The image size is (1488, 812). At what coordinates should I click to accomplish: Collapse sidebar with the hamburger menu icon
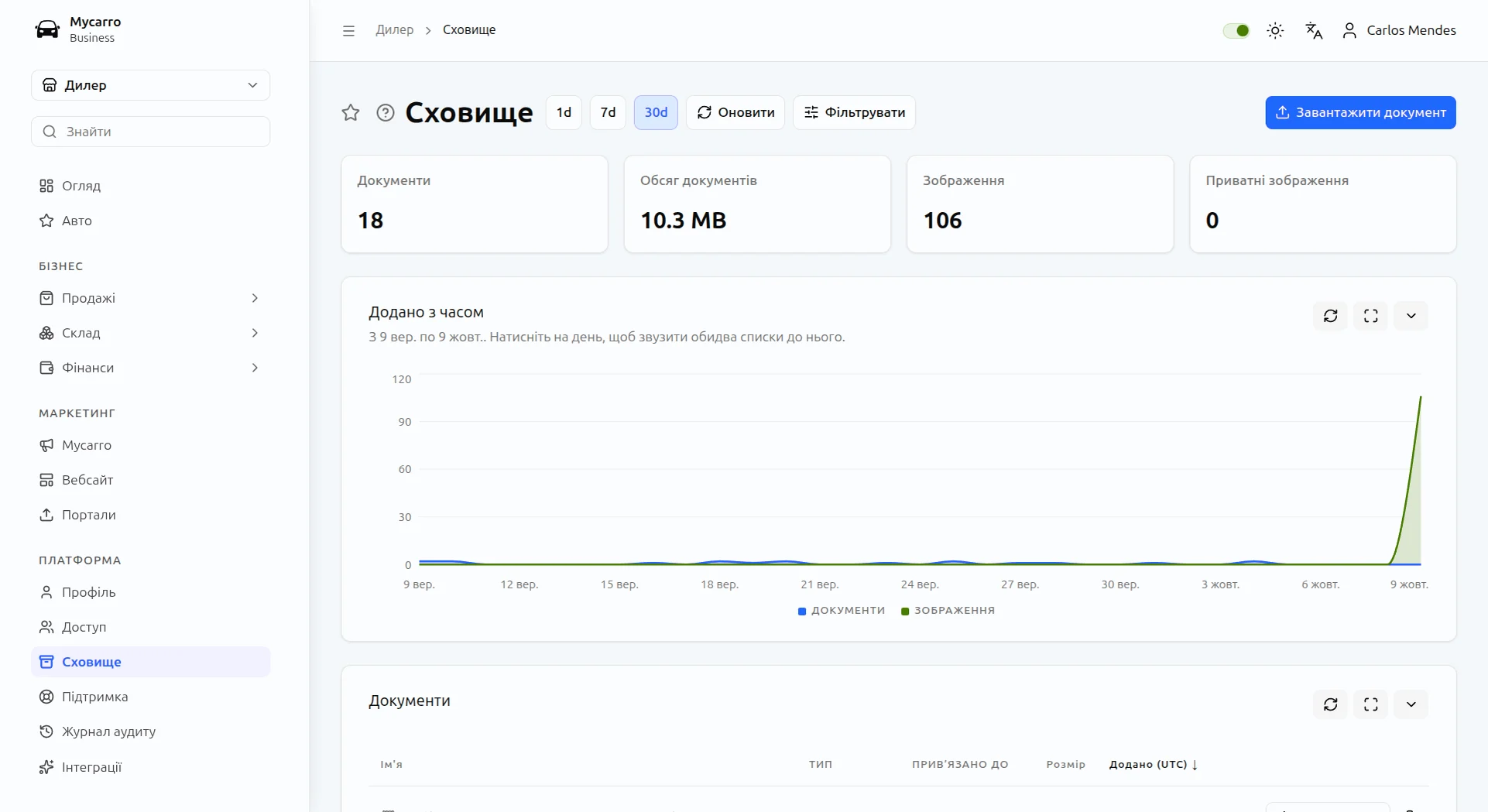pyautogui.click(x=348, y=30)
